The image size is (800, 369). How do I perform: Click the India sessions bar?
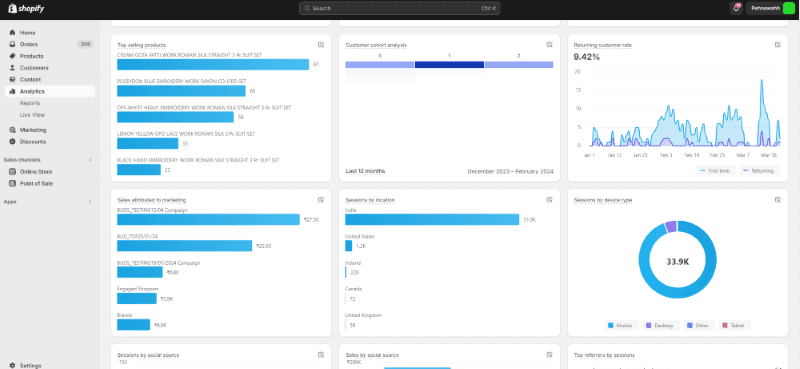pyautogui.click(x=432, y=219)
